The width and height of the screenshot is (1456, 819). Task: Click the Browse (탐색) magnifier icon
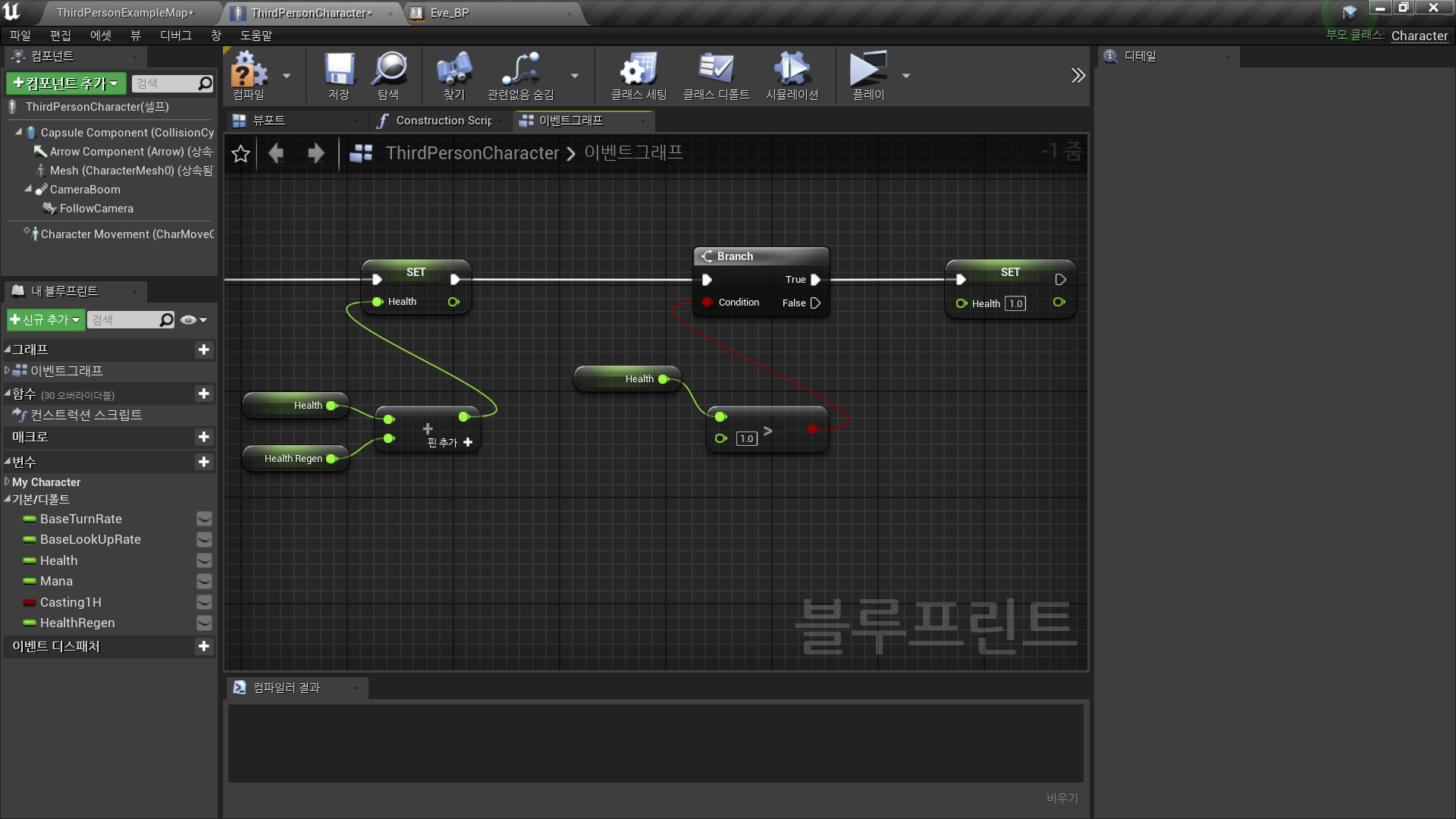click(x=389, y=70)
